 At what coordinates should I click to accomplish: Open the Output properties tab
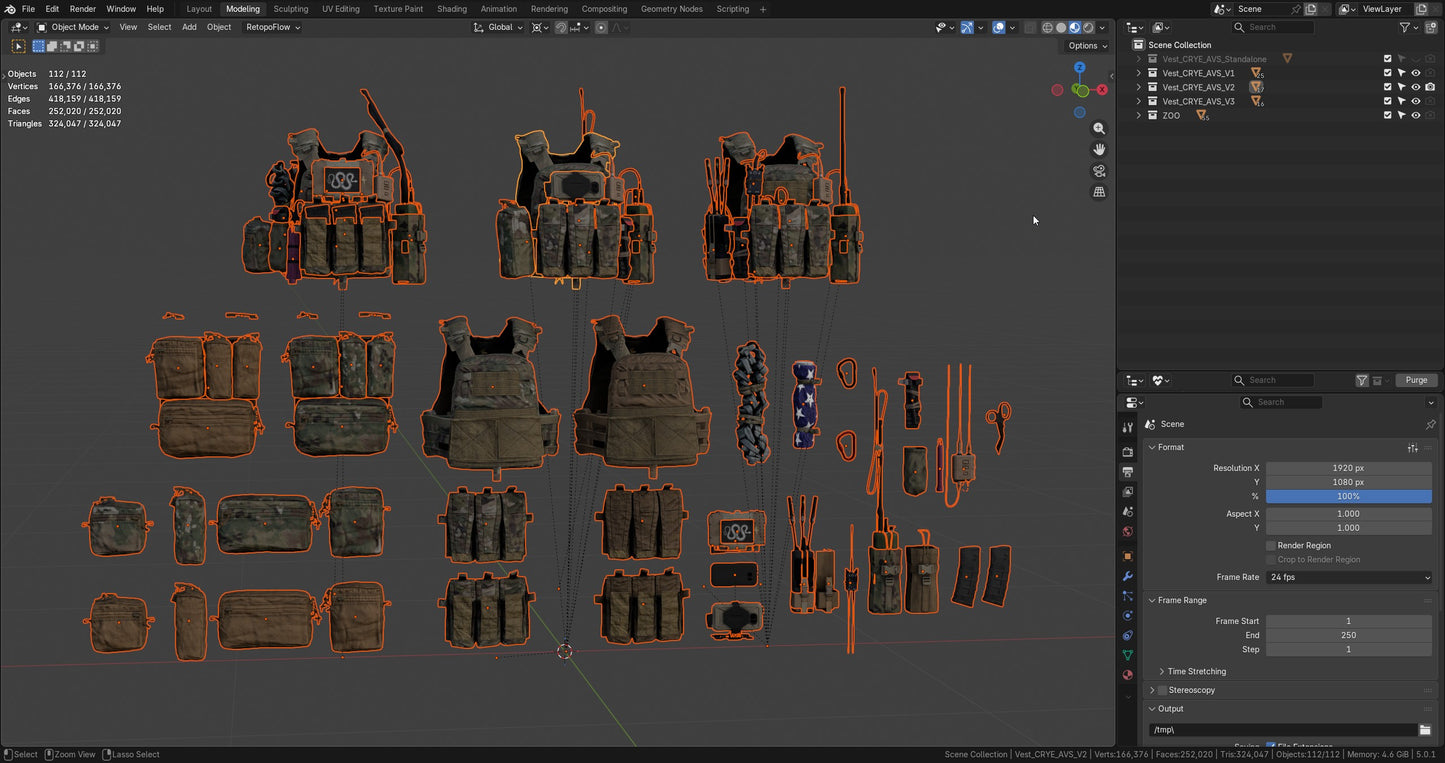(1128, 472)
